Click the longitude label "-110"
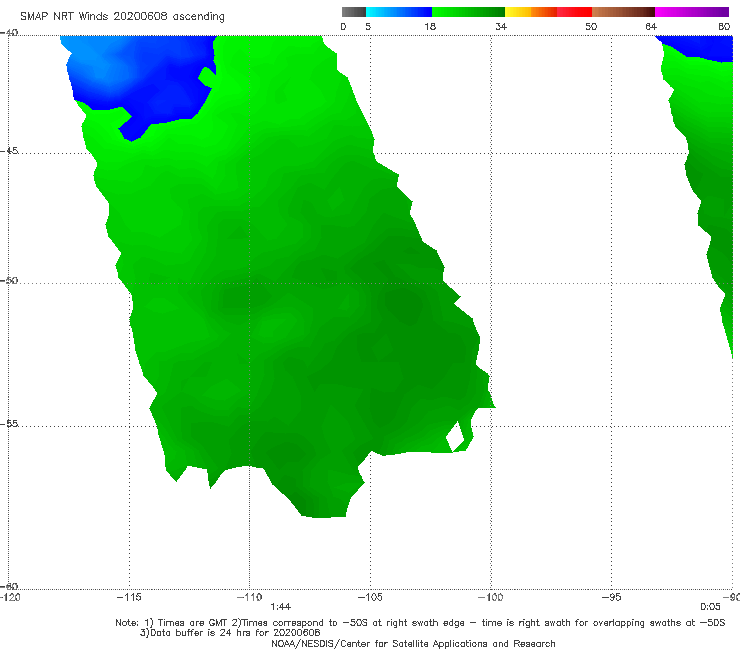This screenshot has width=740, height=650. pyautogui.click(x=250, y=598)
